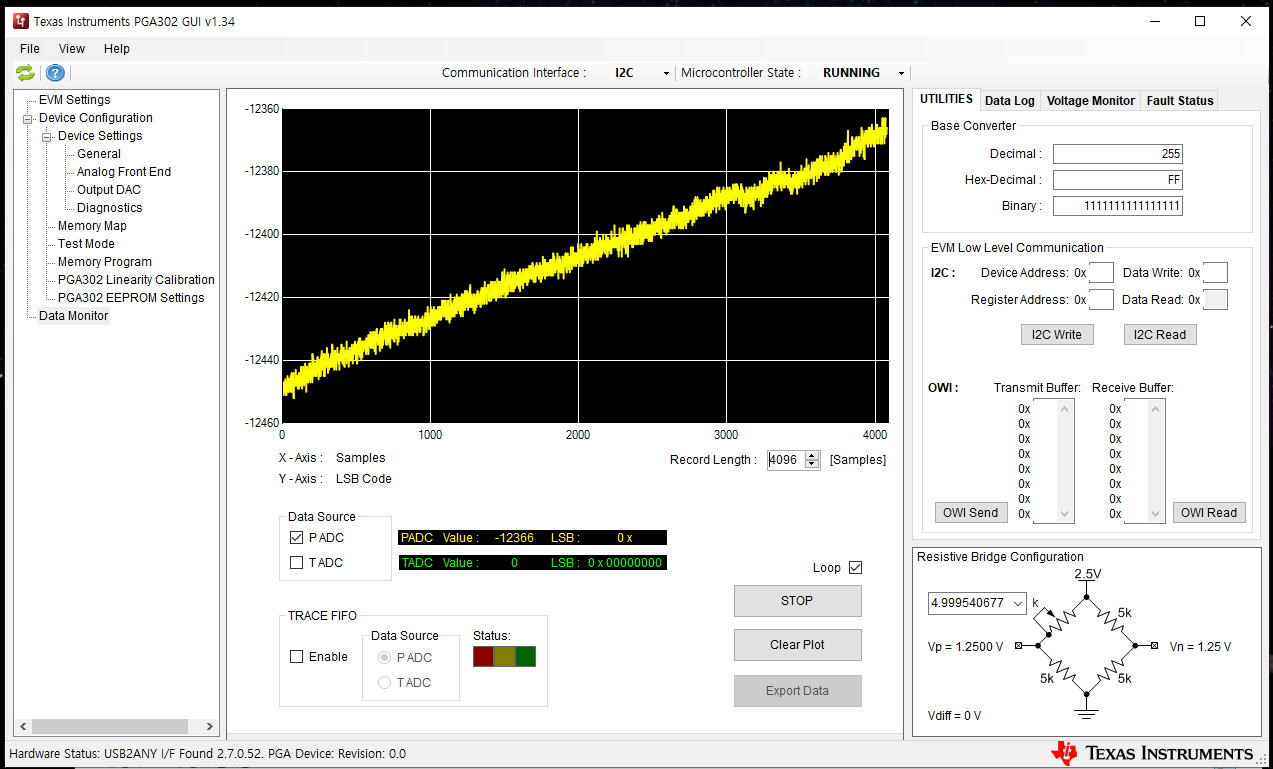This screenshot has height=769, width=1273.
Task: Click the I2C Write button
Action: pos(1057,334)
